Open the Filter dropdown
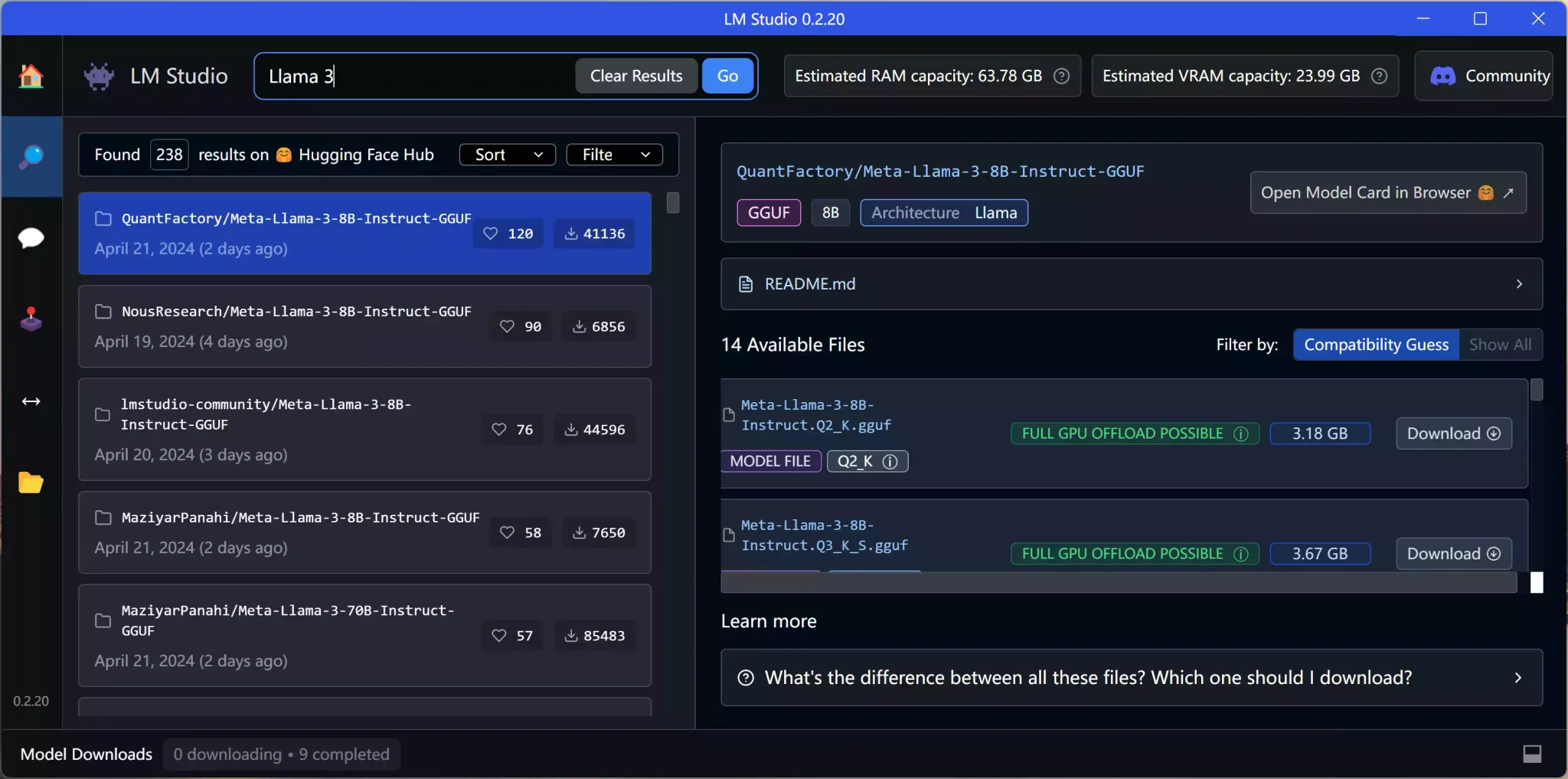Screen dimensions: 1568x779 (615, 155)
